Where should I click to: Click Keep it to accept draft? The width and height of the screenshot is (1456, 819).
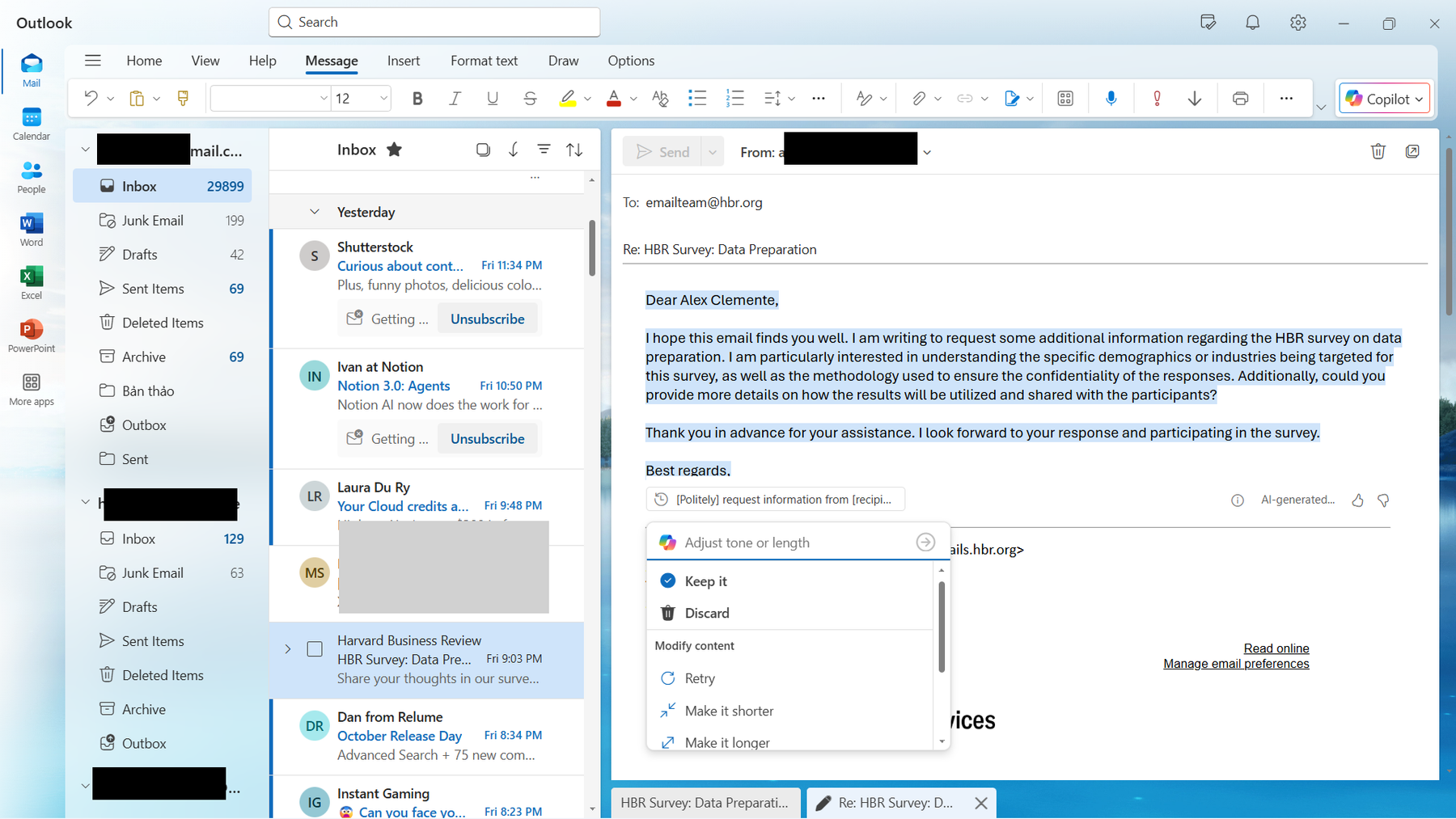[705, 581]
